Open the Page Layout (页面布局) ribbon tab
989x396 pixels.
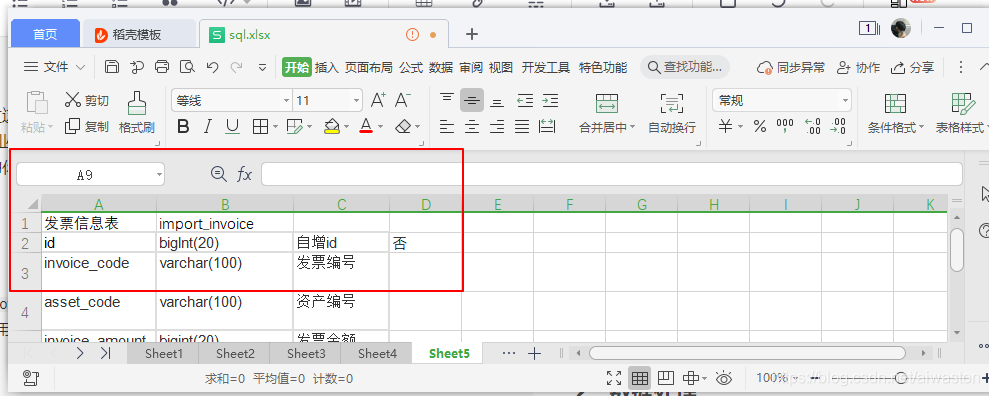[x=368, y=67]
